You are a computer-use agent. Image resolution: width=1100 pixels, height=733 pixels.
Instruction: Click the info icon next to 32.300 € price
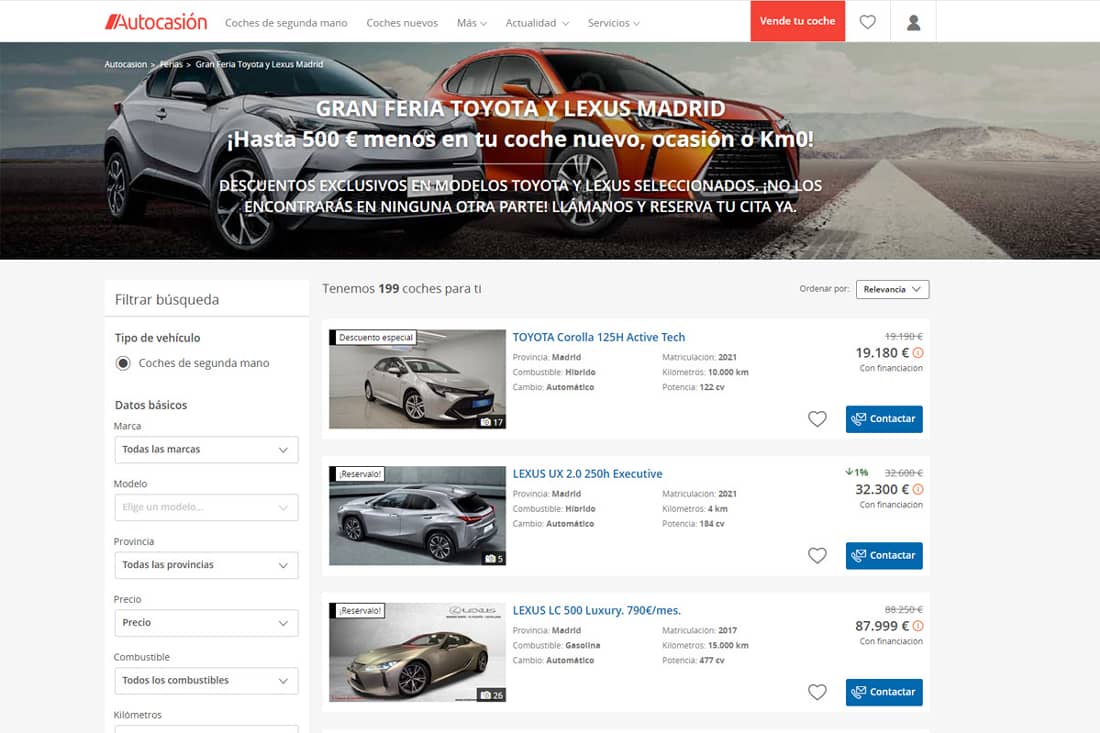[x=918, y=490]
